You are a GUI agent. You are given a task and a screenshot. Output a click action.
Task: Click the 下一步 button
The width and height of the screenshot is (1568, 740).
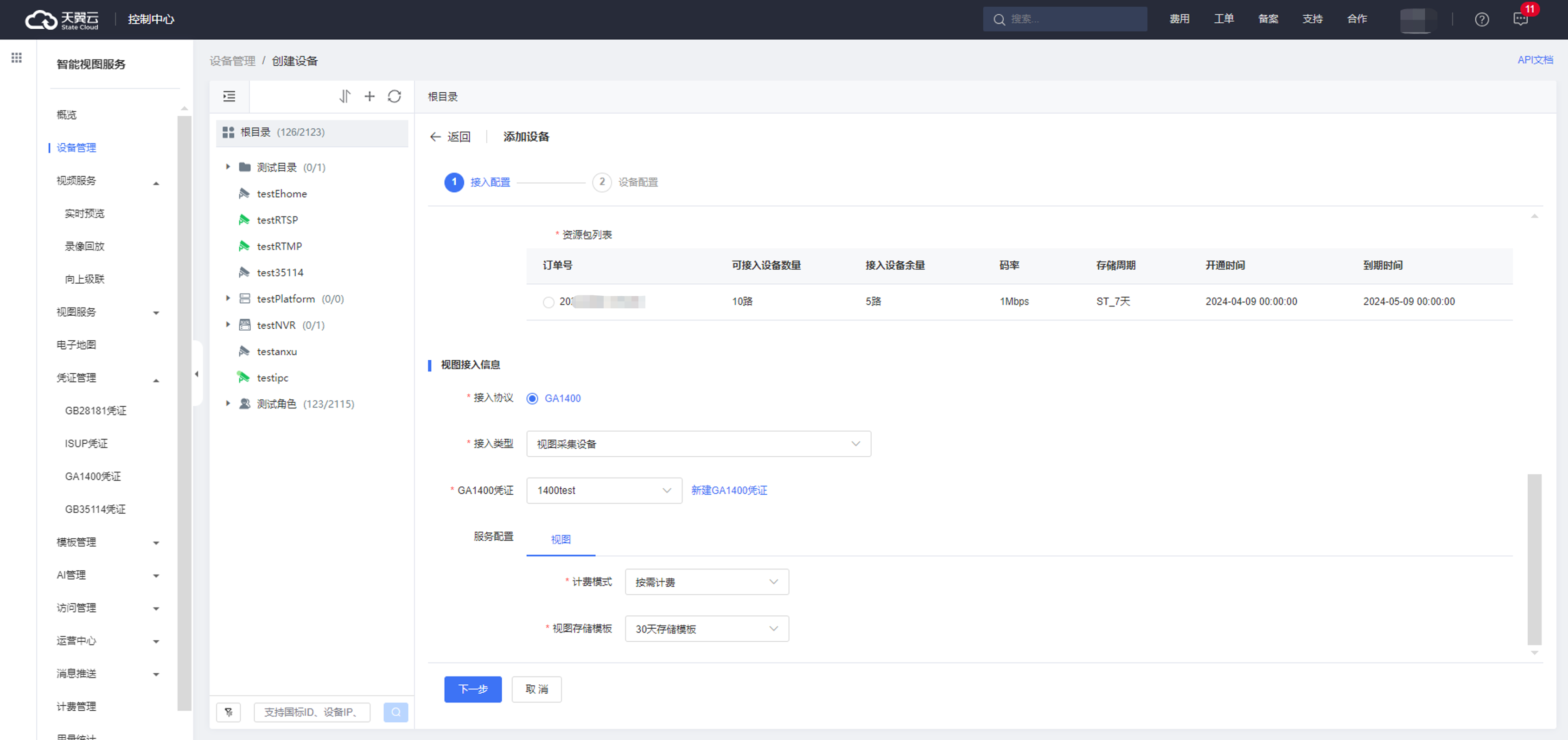pos(473,689)
